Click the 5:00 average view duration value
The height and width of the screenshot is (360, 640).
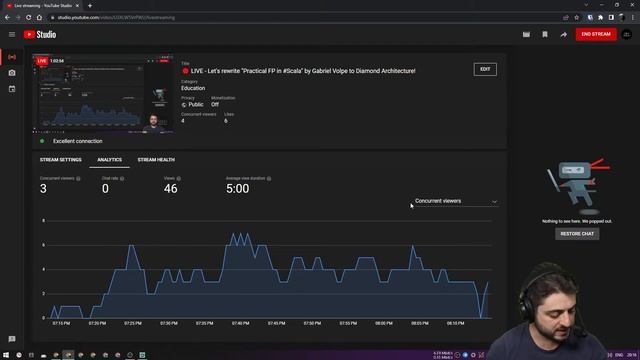[238, 189]
